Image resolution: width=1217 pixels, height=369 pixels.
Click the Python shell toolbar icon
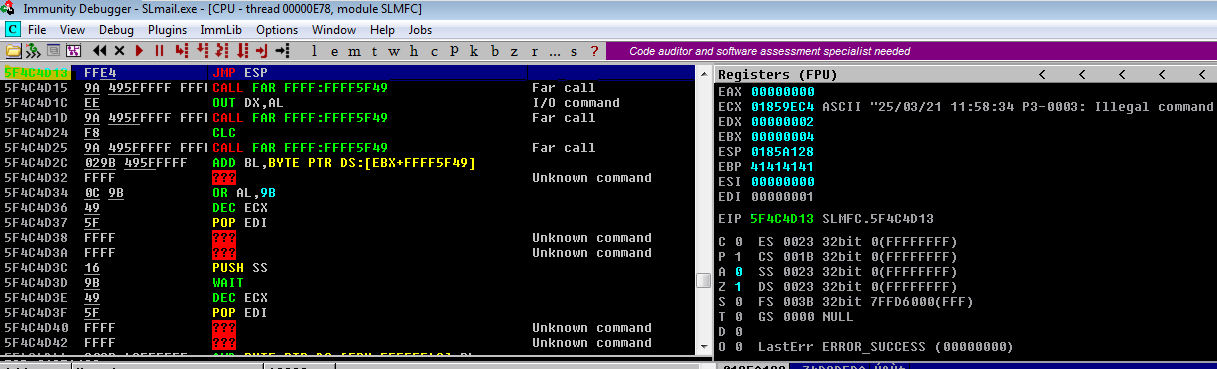[33, 50]
